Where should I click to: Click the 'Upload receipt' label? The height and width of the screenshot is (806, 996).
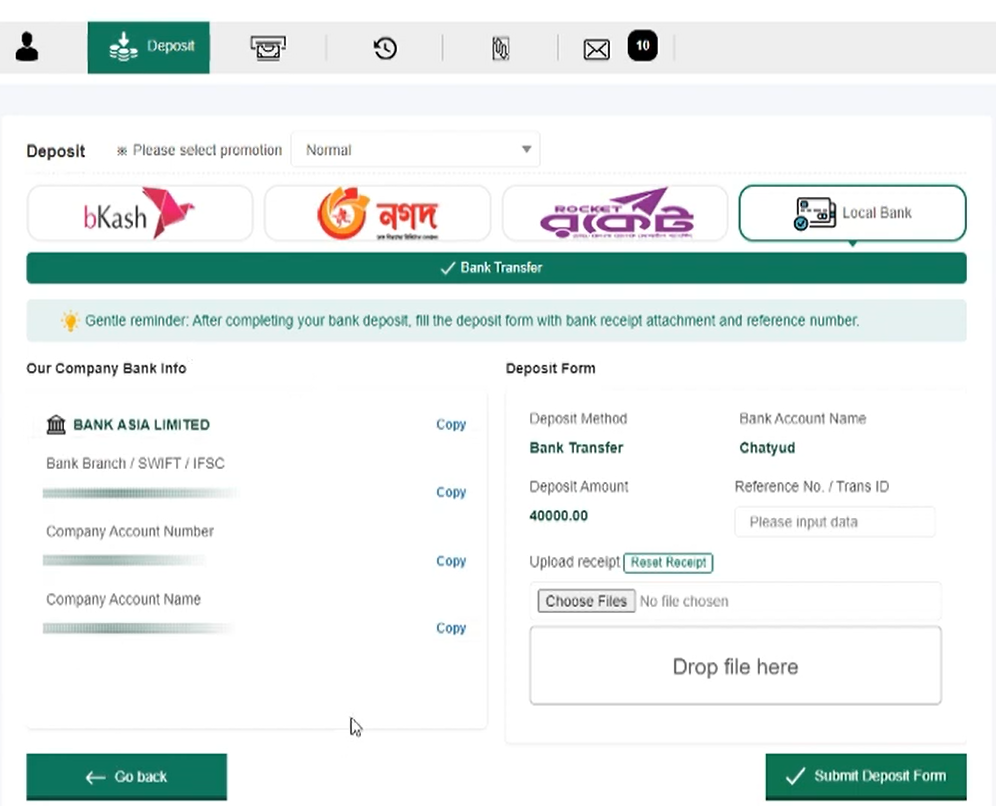click(574, 562)
